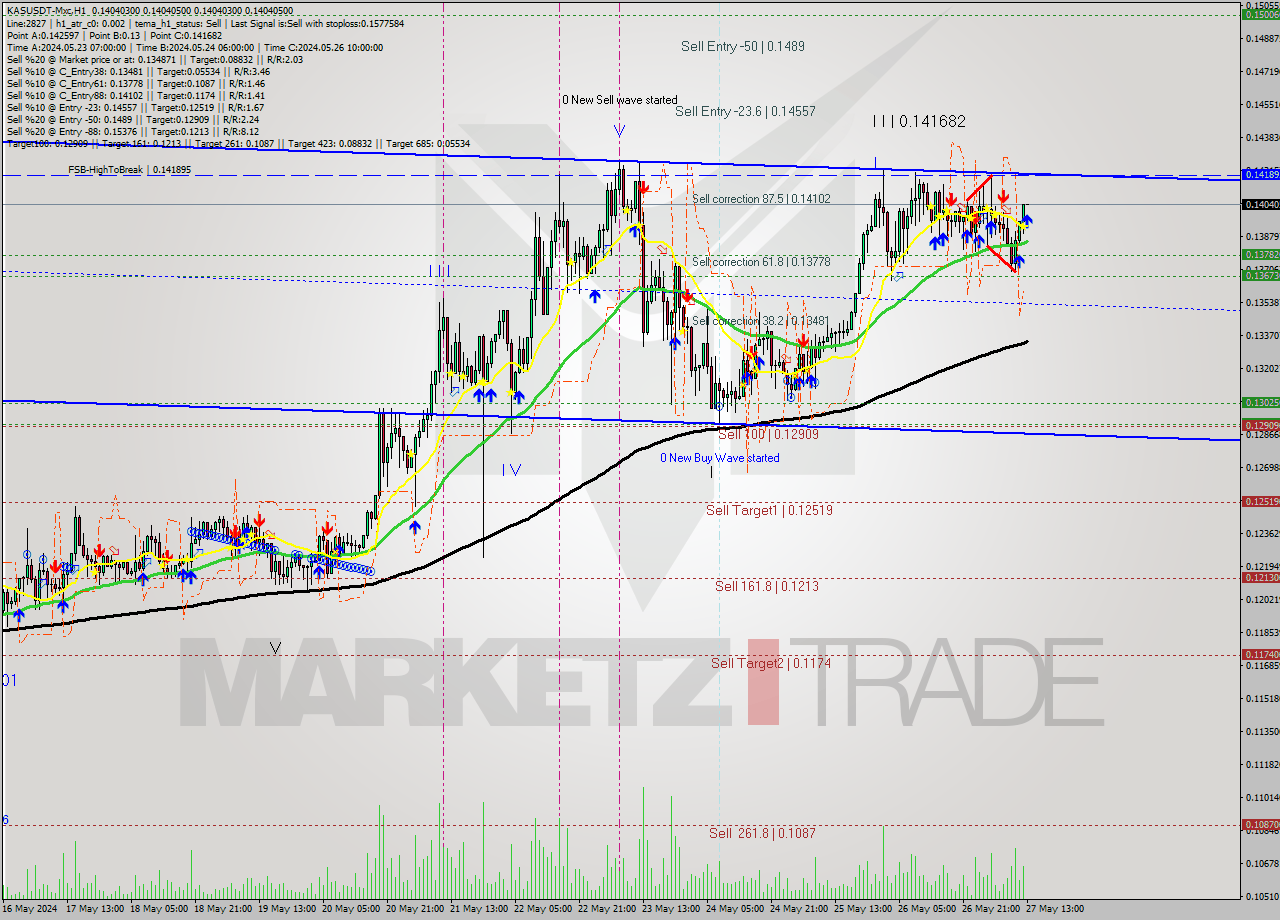
Task: Click 'Sell correction 38.2 | 0.13481' label
Action: pyautogui.click(x=759, y=321)
